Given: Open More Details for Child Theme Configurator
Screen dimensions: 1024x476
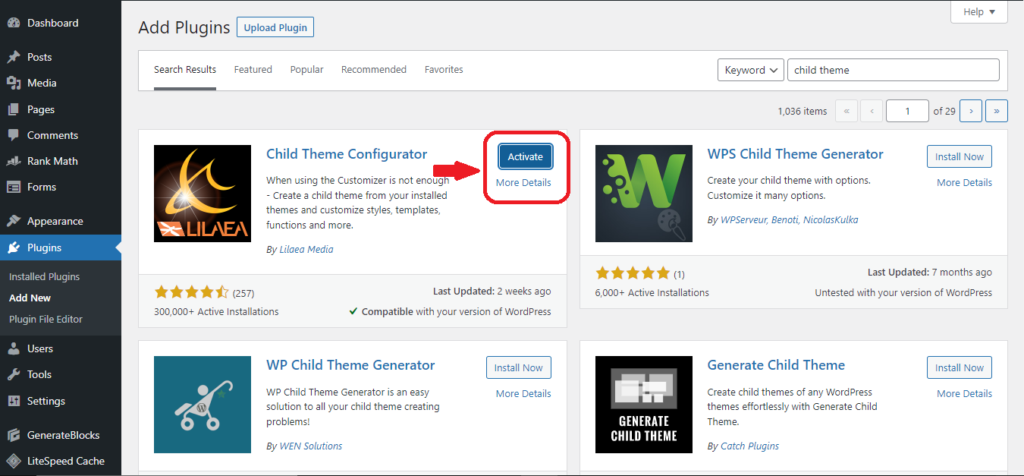Looking at the screenshot, I should pyautogui.click(x=523, y=183).
